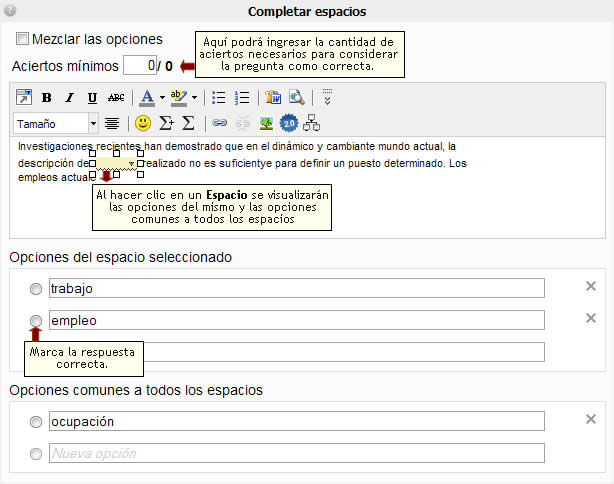This screenshot has width=614, height=484.
Task: Click the diagram structure icon
Action: click(x=312, y=123)
